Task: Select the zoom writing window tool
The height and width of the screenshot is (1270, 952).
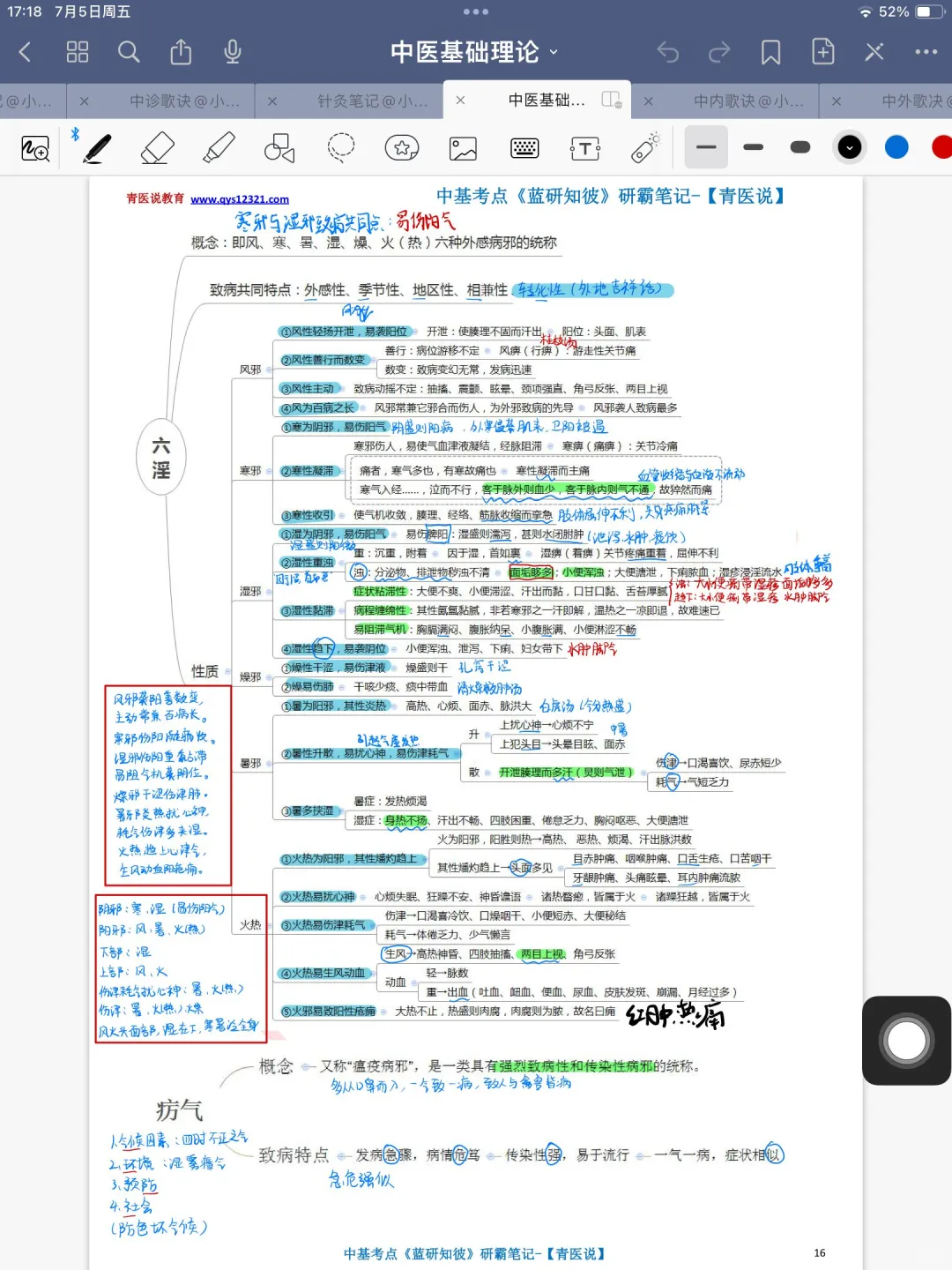Action: pos(35,148)
